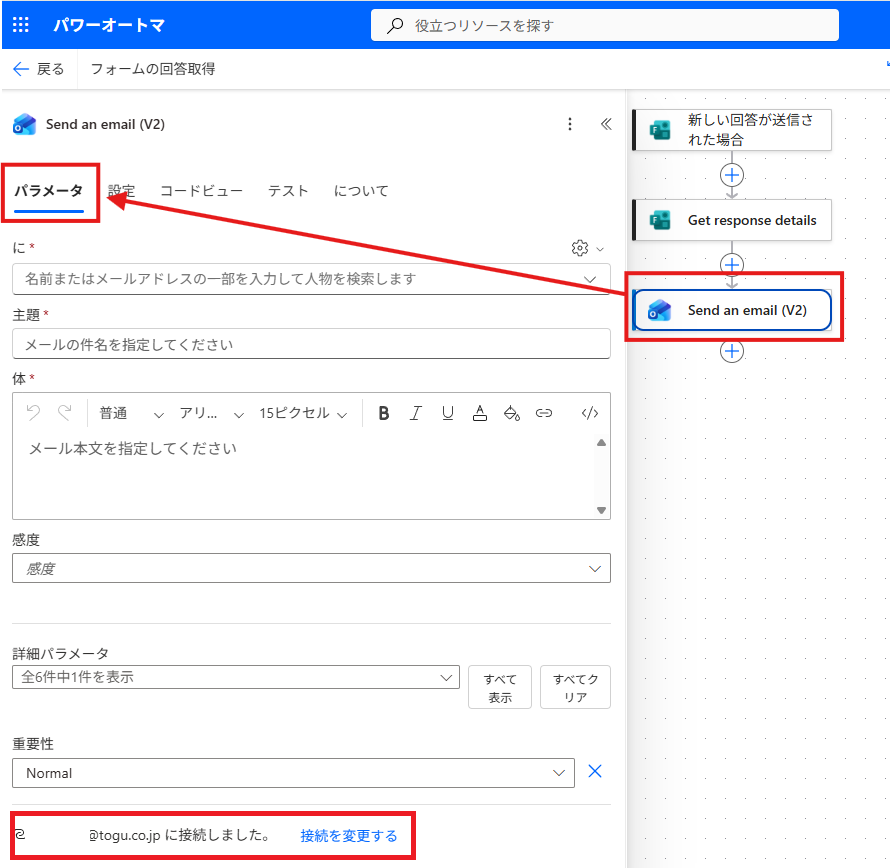Expand 全6件中1件を表示 parameters dropdown

[236, 677]
